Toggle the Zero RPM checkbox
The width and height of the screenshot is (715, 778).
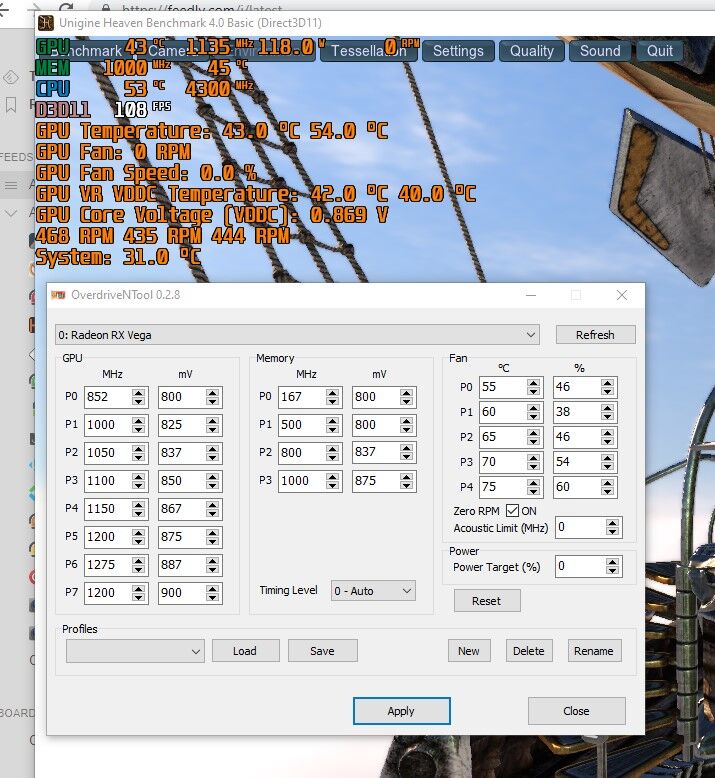(x=513, y=510)
